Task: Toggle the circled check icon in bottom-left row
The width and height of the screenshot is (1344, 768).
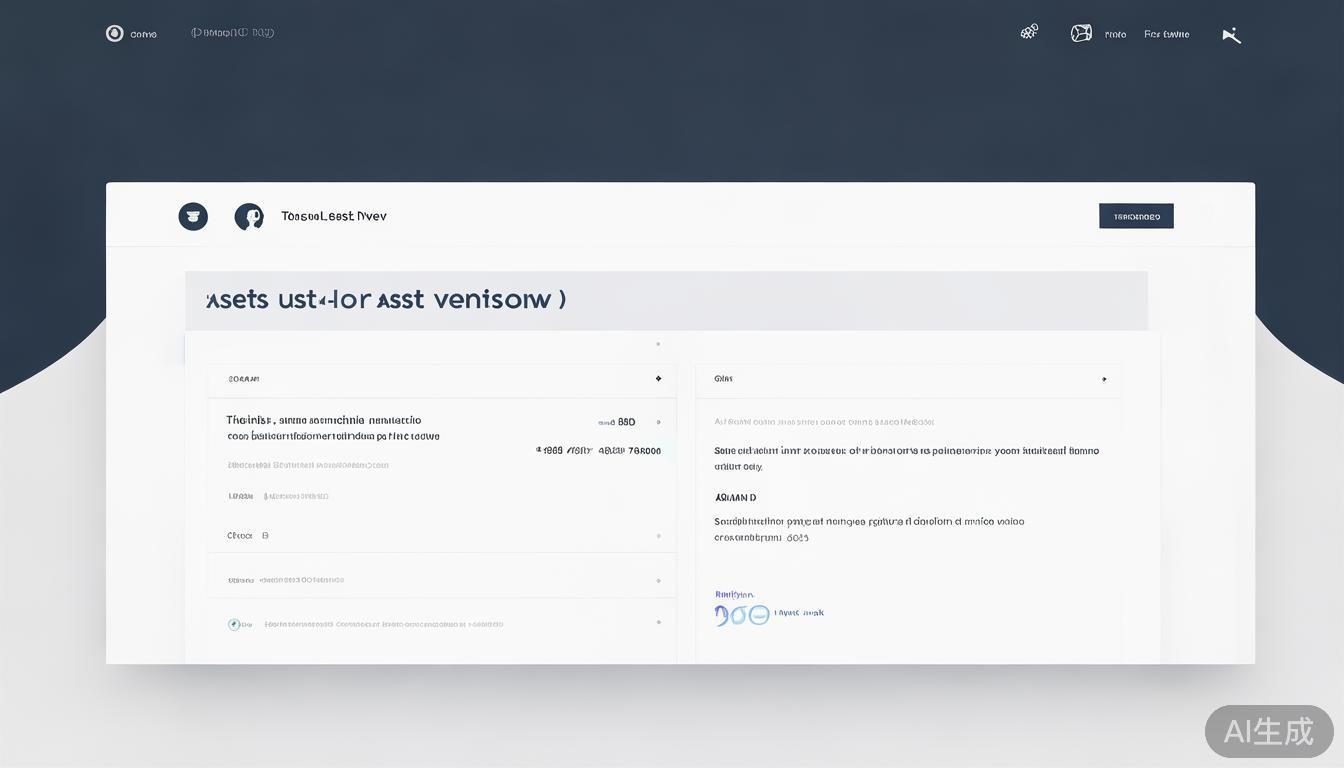Action: (x=234, y=624)
